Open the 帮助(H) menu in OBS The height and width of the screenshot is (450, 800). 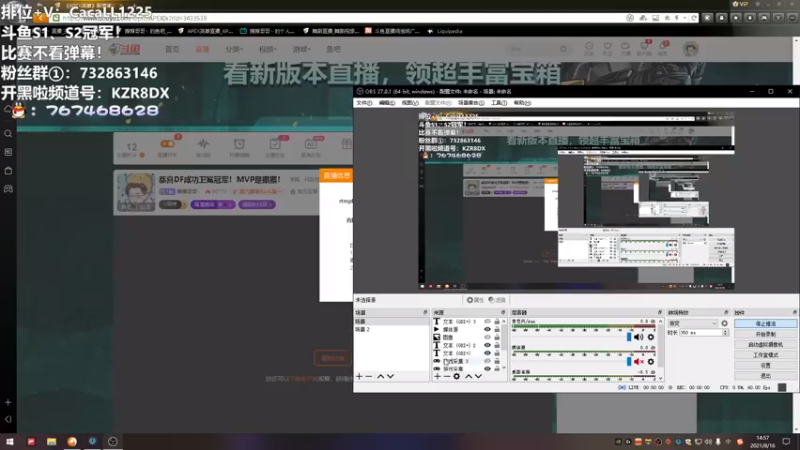point(522,103)
